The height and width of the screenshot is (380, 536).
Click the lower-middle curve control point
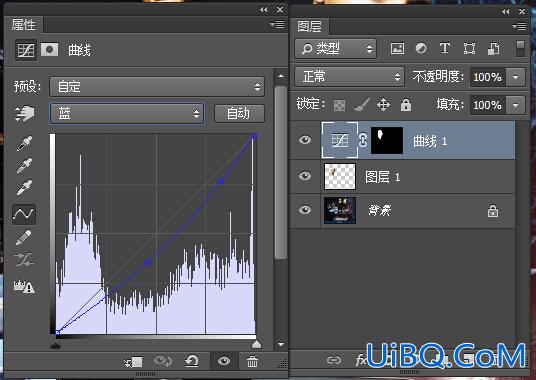148,262
